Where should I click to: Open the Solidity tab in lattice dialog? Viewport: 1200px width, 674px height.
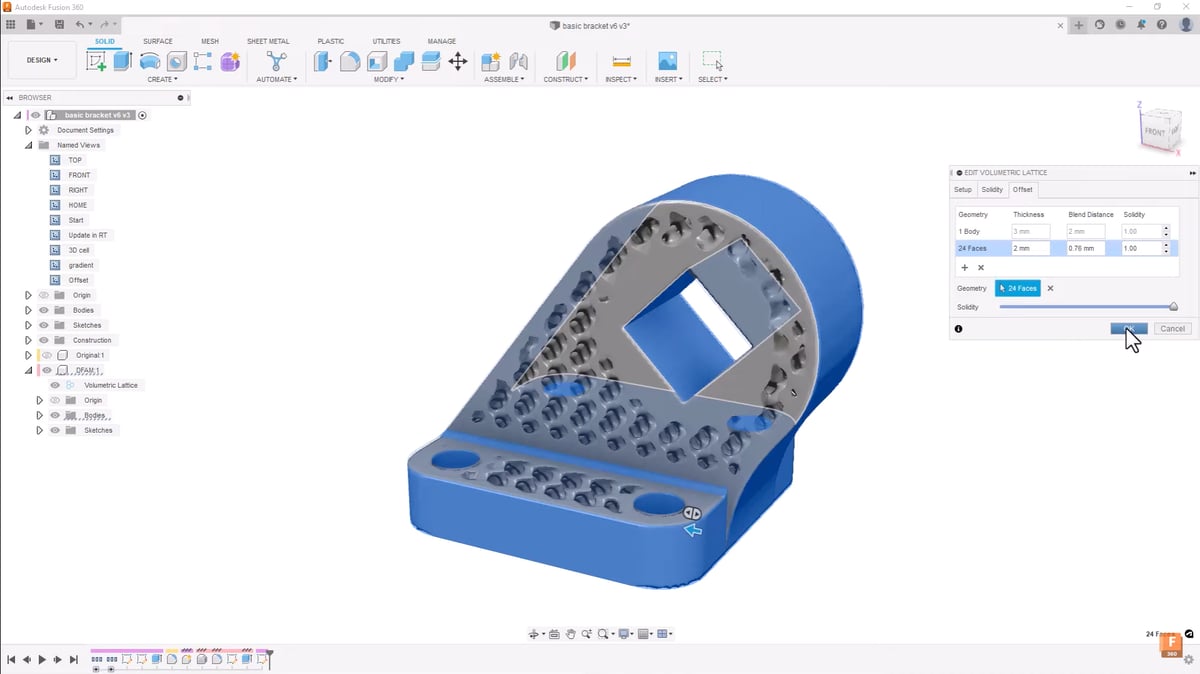(992, 189)
